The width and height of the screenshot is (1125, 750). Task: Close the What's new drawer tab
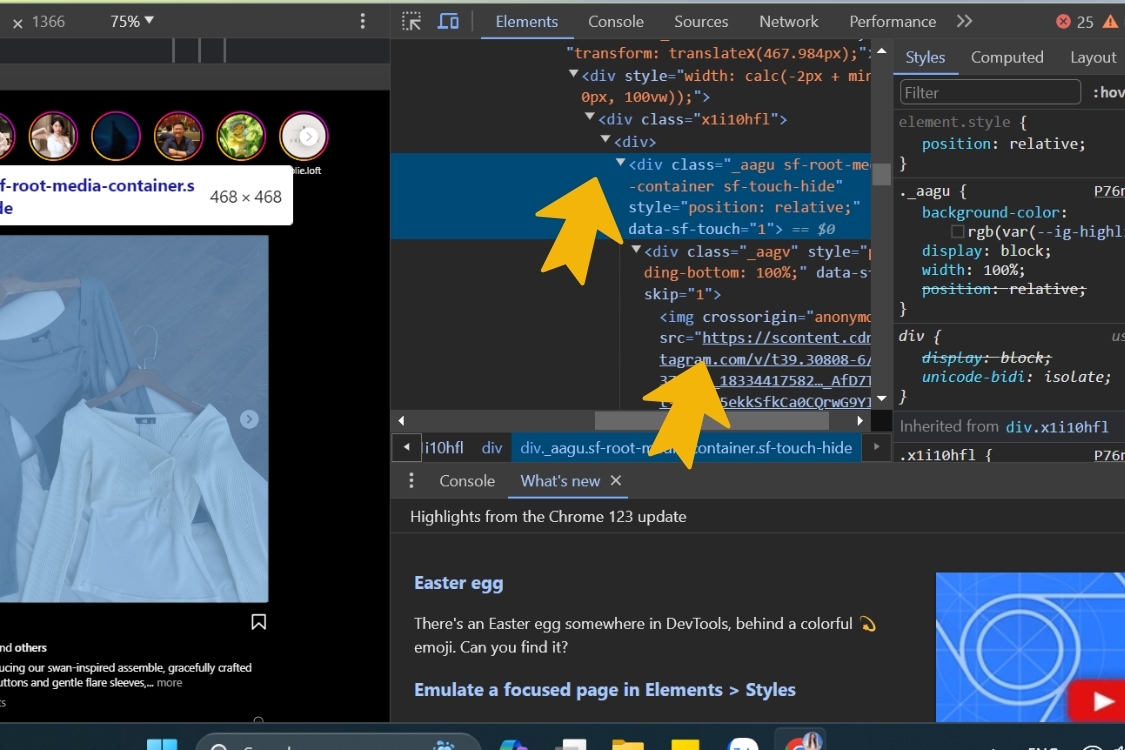tap(616, 481)
